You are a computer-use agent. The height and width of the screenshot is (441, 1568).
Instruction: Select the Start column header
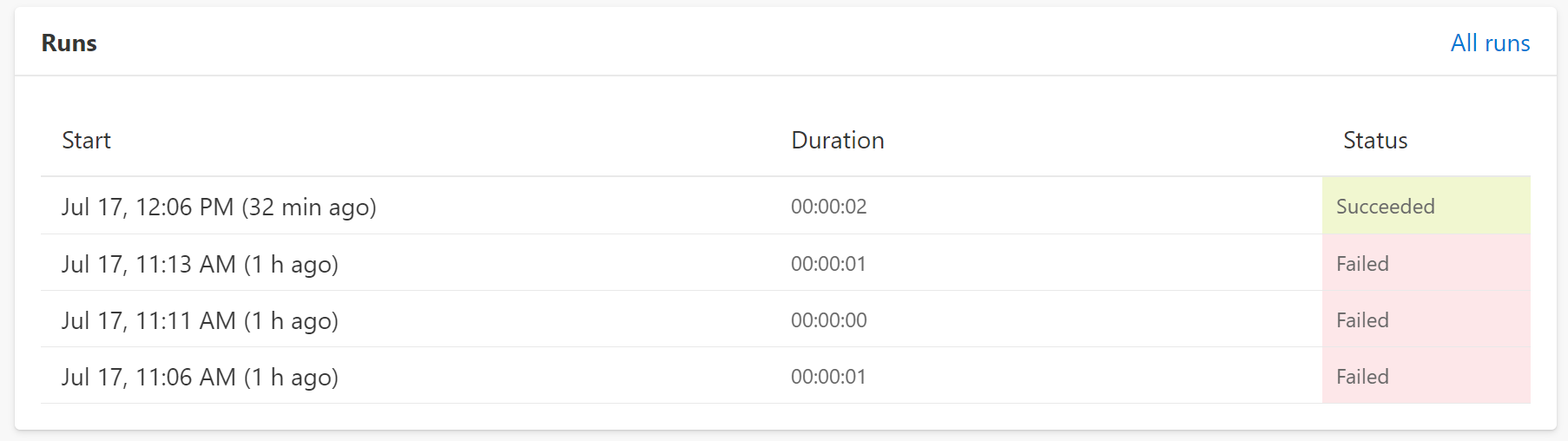[x=86, y=141]
